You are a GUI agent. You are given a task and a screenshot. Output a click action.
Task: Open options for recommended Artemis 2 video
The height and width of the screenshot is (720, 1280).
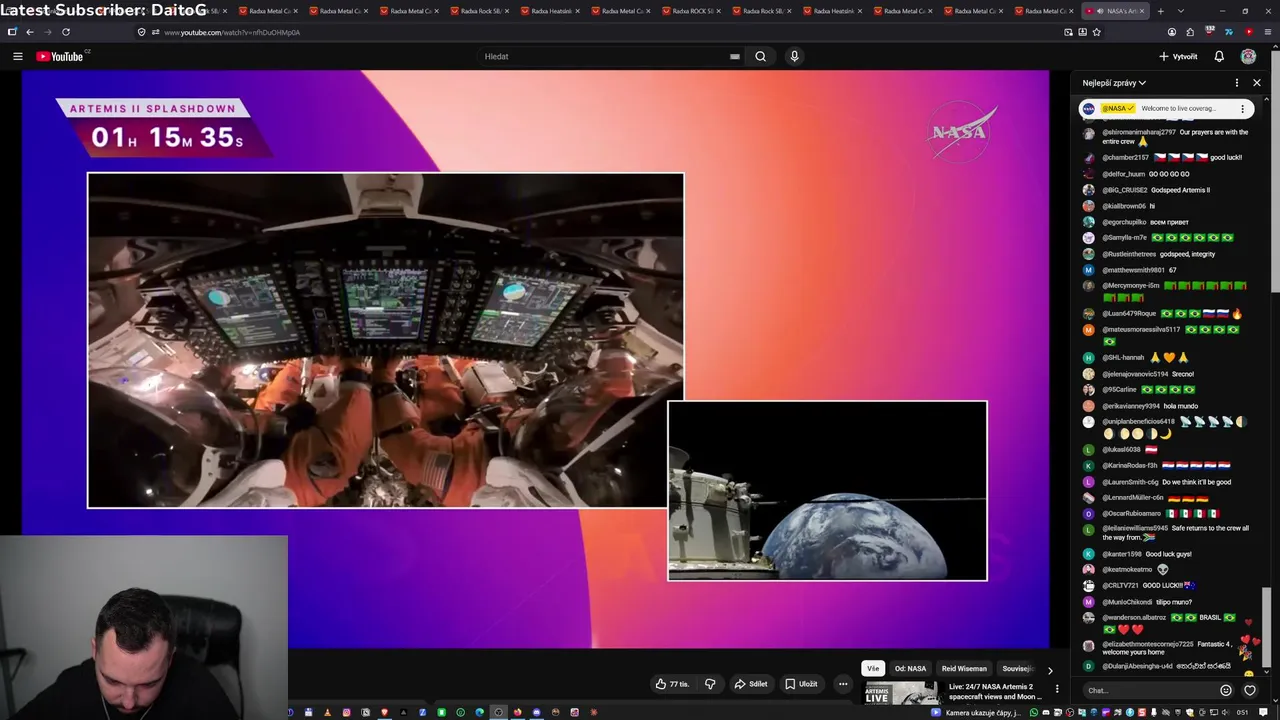pyautogui.click(x=1057, y=689)
